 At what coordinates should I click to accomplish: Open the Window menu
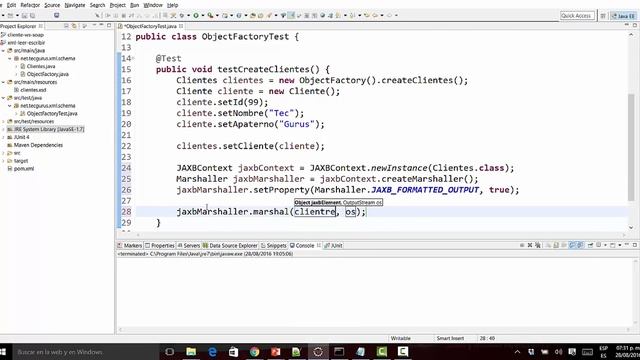click(153, 5)
